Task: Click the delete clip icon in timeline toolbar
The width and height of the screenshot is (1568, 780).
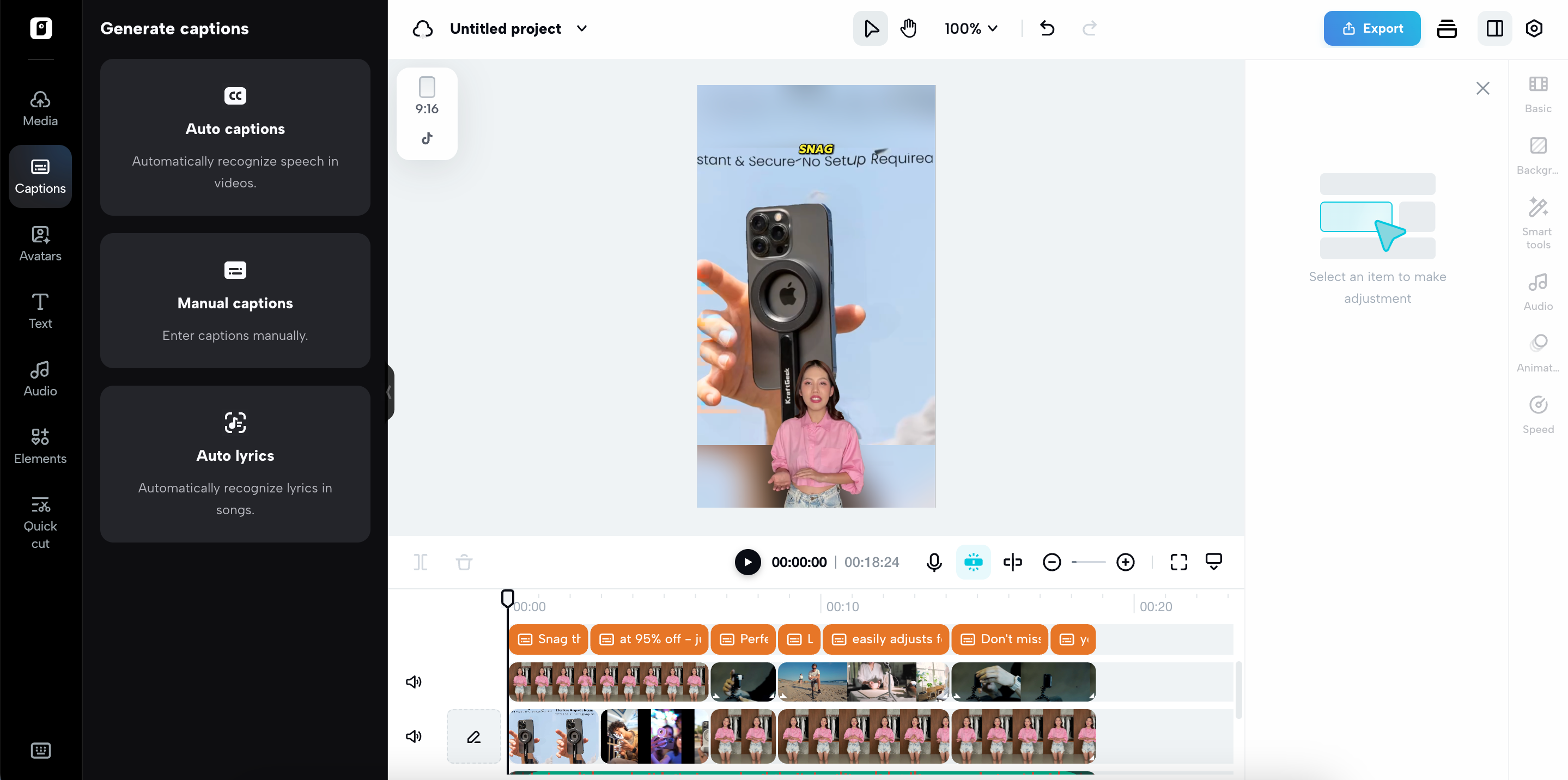Action: (464, 562)
